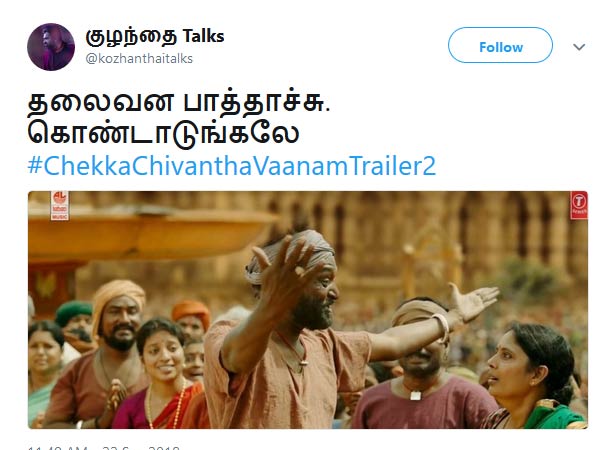Select the tweet text line தலைவன பாத்தாச்சு

click(x=179, y=103)
